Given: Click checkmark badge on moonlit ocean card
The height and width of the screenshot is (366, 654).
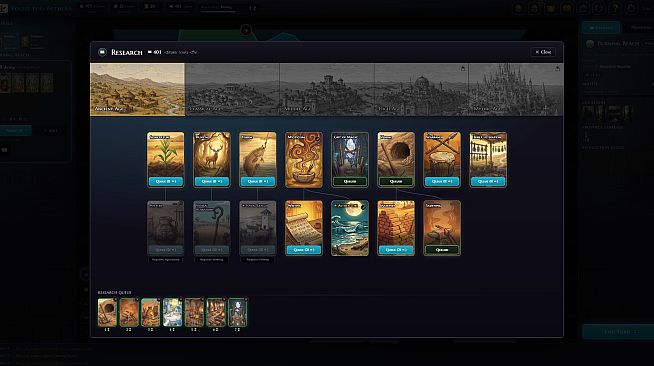Looking at the screenshot, I should [363, 206].
